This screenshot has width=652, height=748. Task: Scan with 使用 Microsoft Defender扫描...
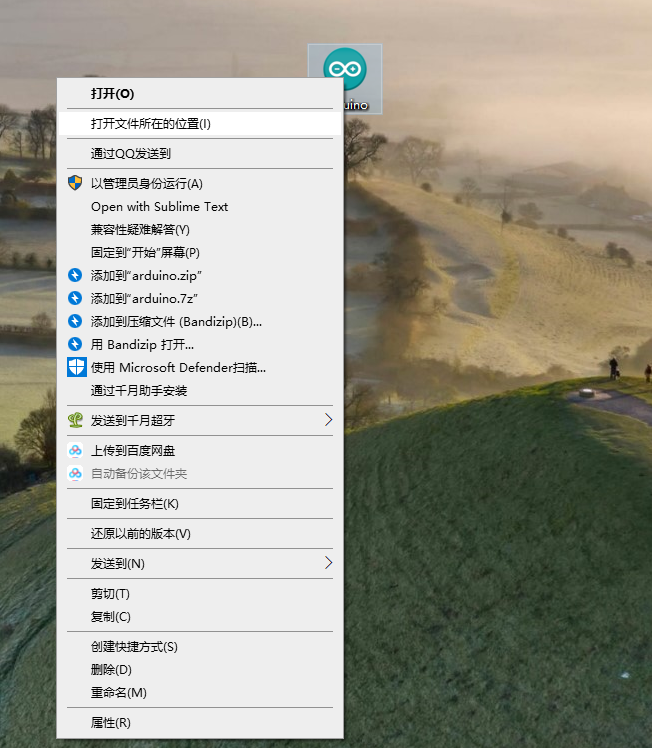[x=200, y=367]
